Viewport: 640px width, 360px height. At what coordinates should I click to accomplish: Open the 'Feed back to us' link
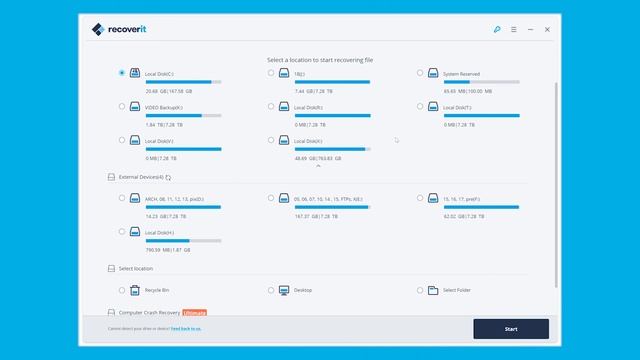pyautogui.click(x=186, y=329)
